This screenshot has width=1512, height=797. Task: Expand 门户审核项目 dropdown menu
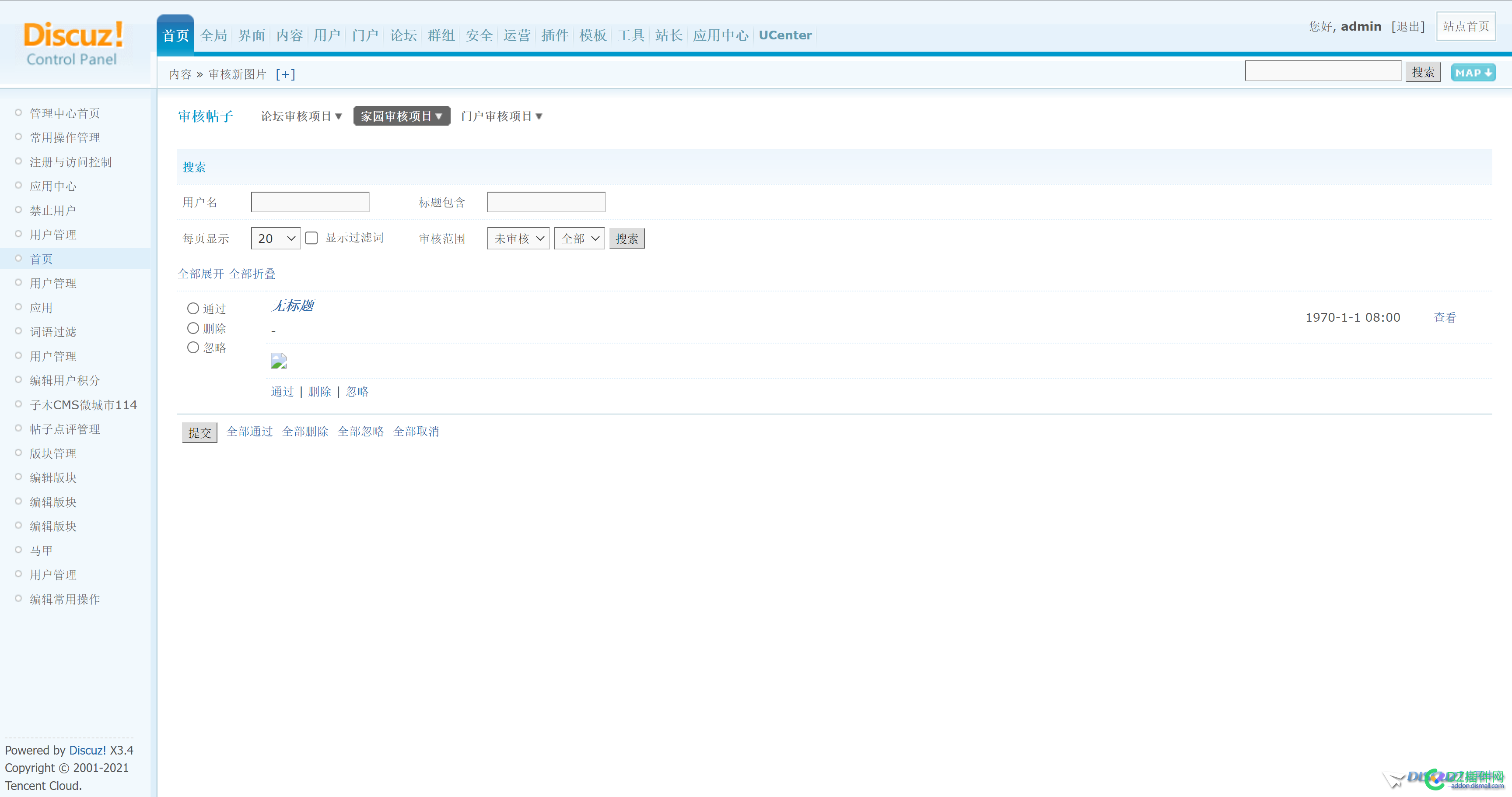(501, 116)
